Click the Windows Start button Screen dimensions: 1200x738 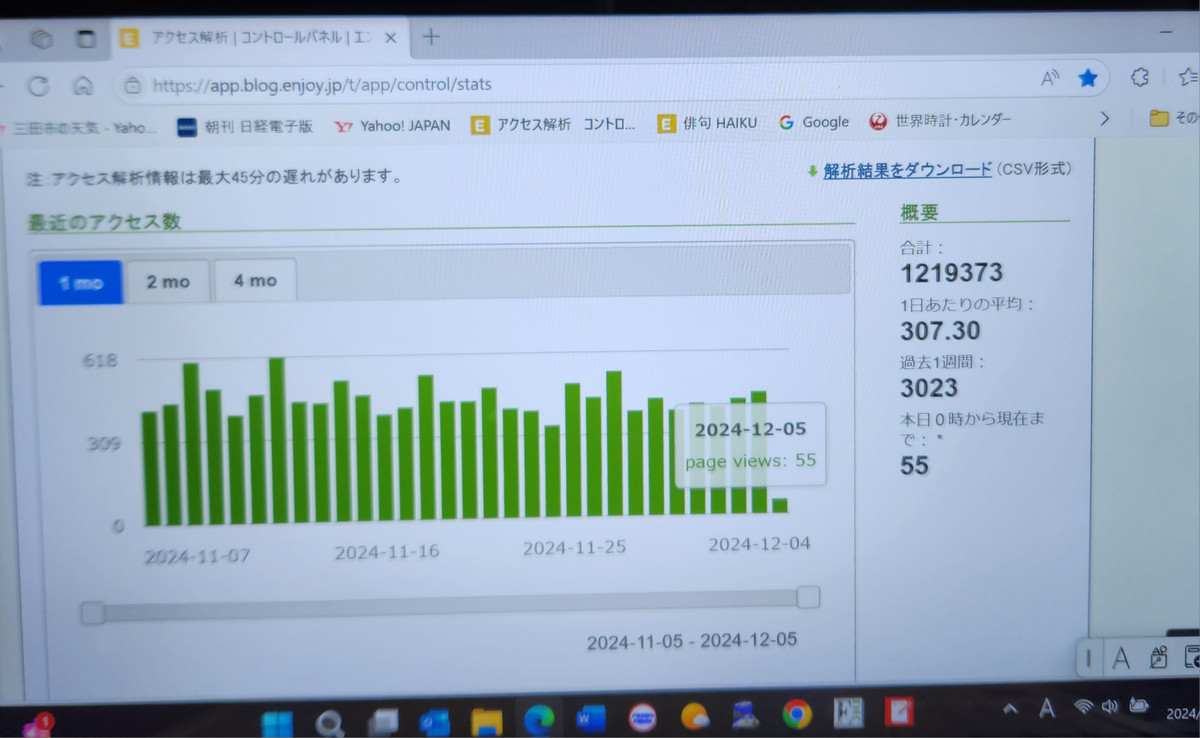tap(277, 721)
